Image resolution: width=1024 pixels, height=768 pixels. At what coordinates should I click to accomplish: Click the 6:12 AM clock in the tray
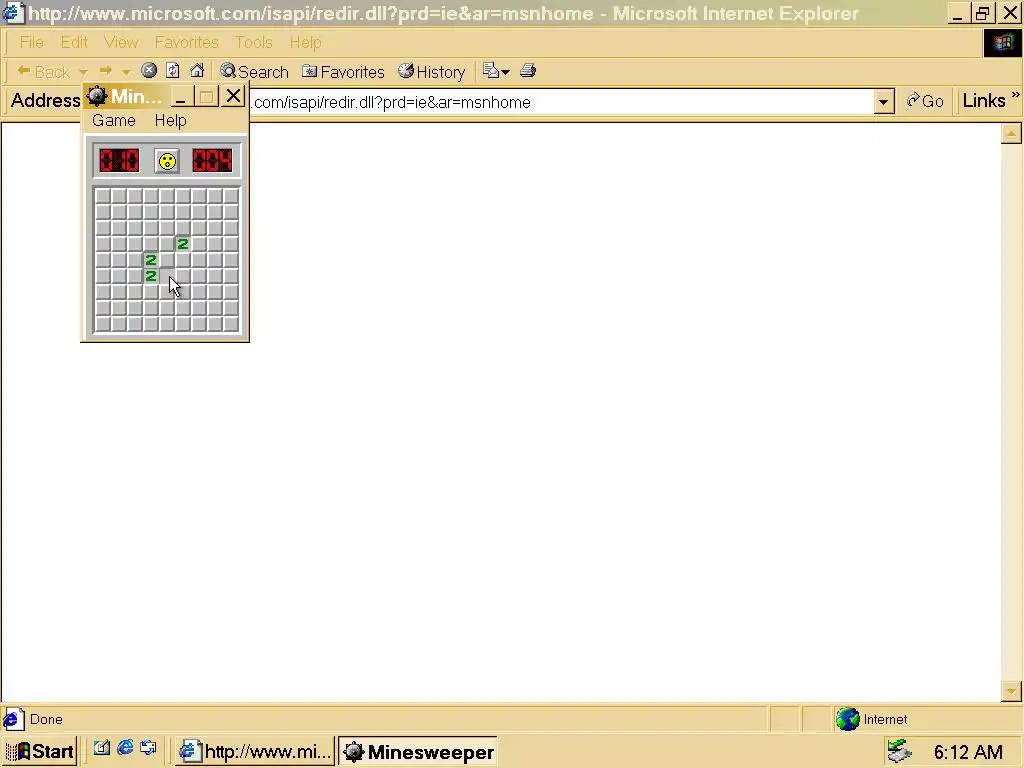968,752
